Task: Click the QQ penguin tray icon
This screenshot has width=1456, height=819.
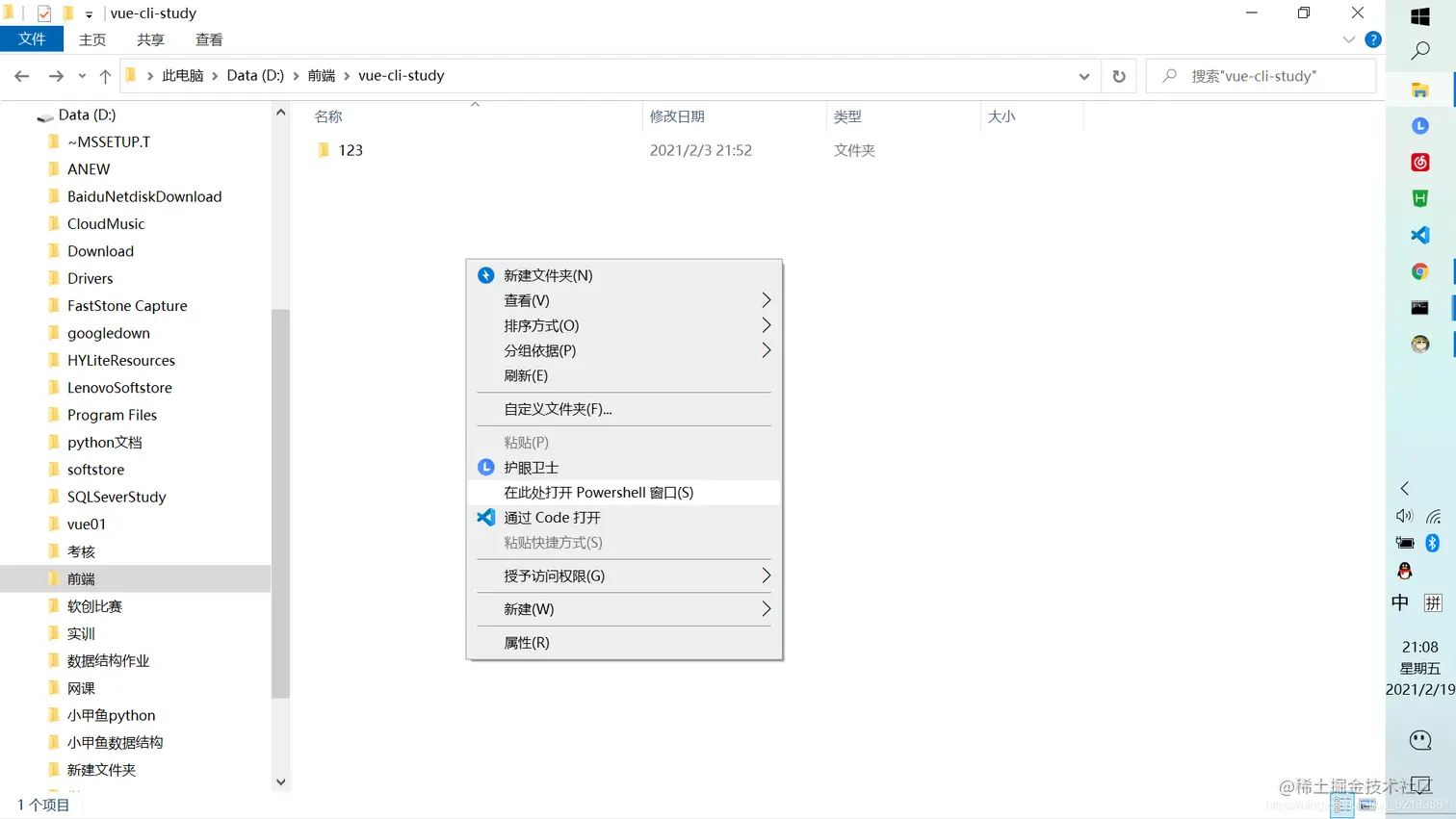Action: point(1405,571)
